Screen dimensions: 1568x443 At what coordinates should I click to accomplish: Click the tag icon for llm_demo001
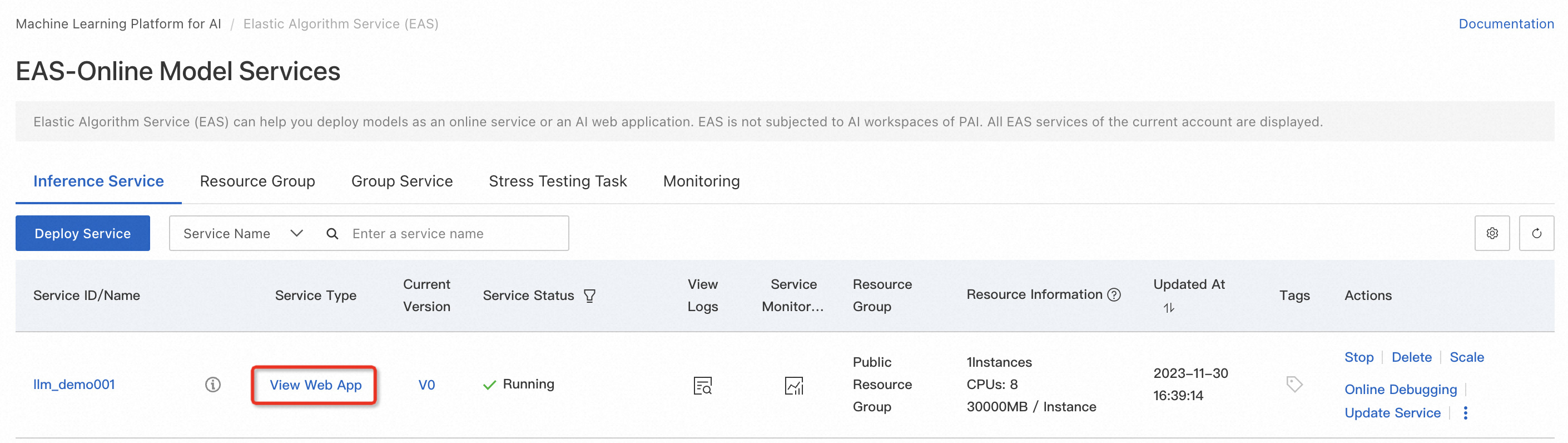tap(1294, 384)
